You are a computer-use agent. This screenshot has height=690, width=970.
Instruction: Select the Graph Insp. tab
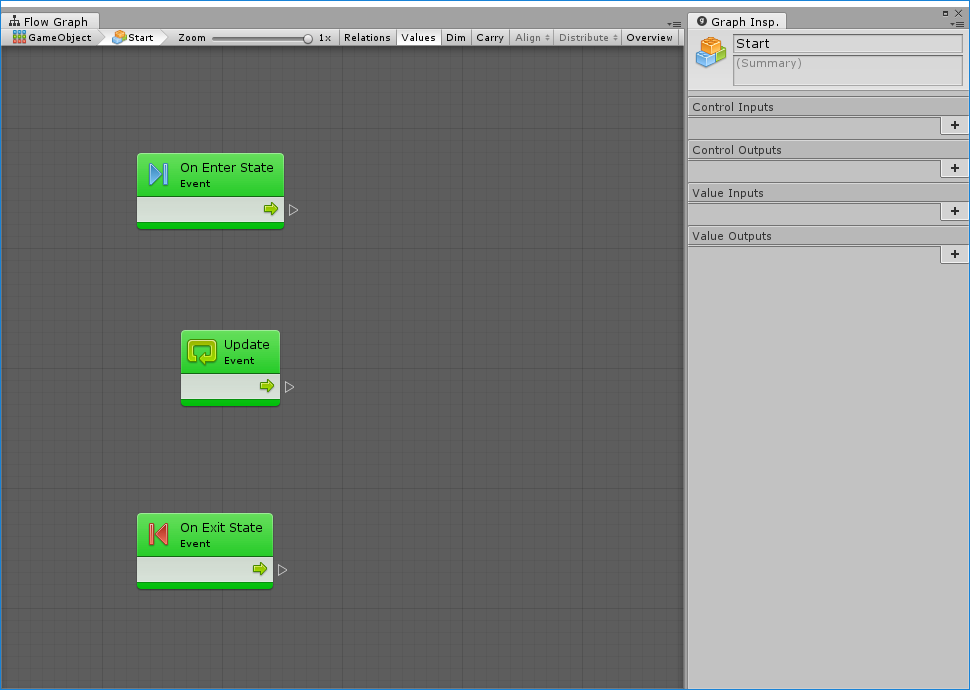click(x=738, y=22)
